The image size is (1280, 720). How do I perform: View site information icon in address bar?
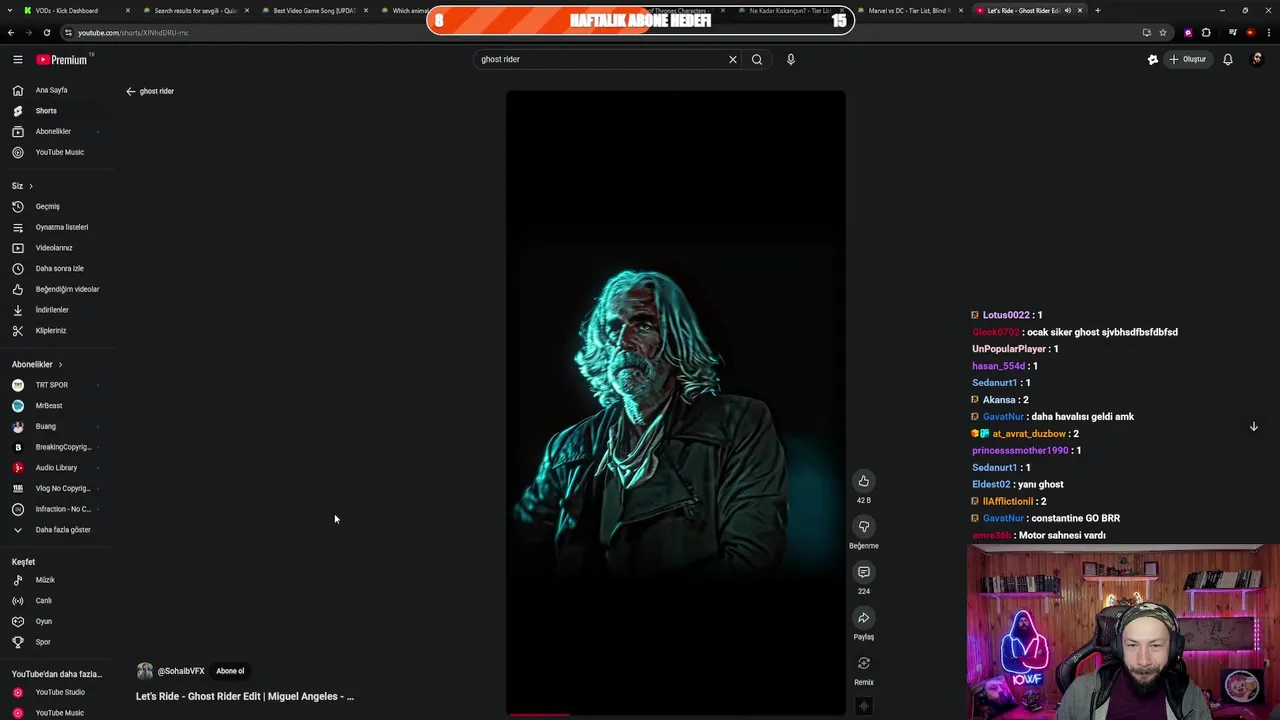68,32
